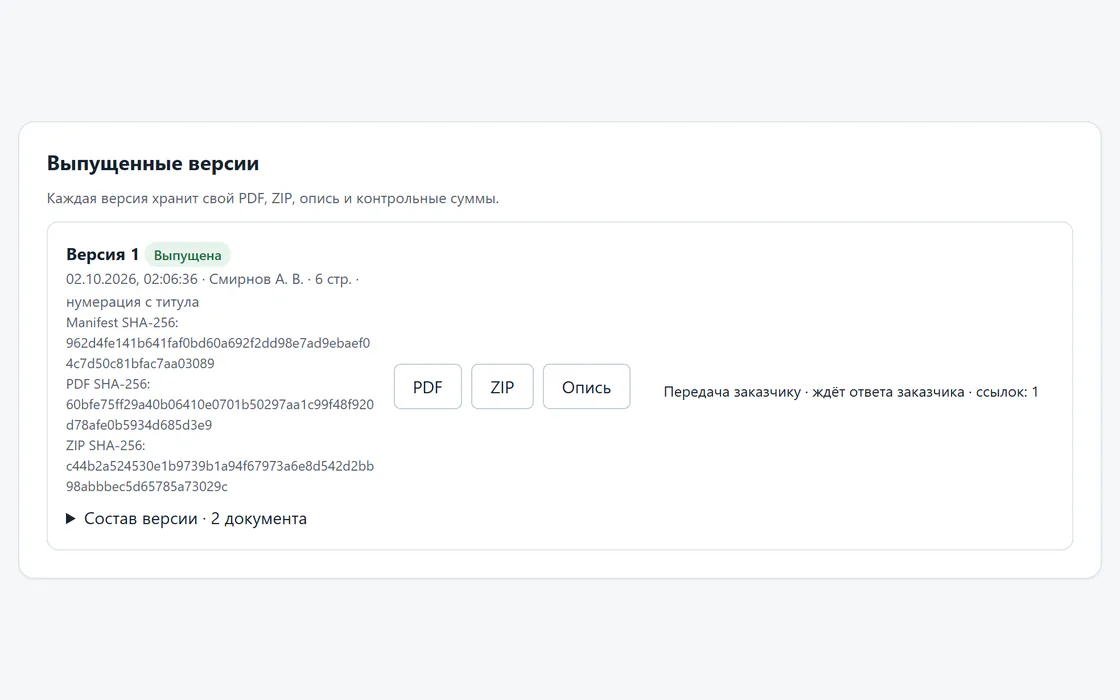Download the PDF of Версия 1
1120x700 pixels.
[x=428, y=386]
